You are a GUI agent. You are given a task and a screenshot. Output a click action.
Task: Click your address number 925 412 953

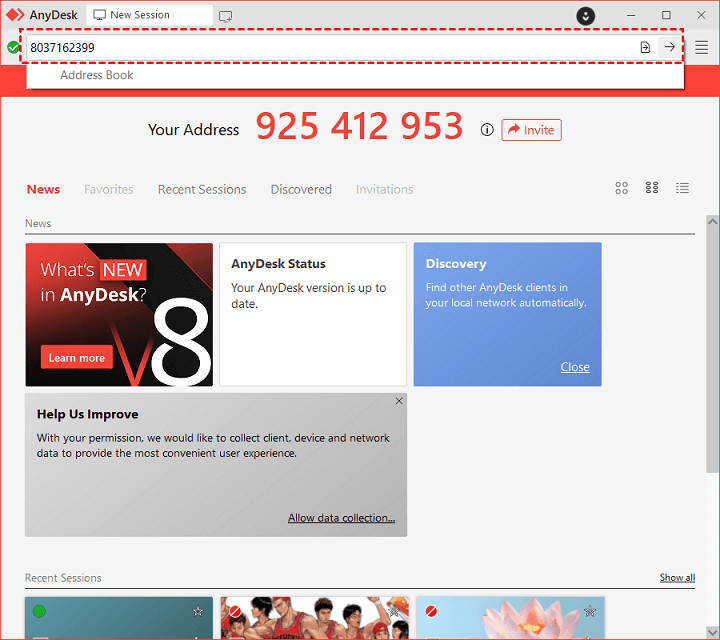(x=359, y=126)
